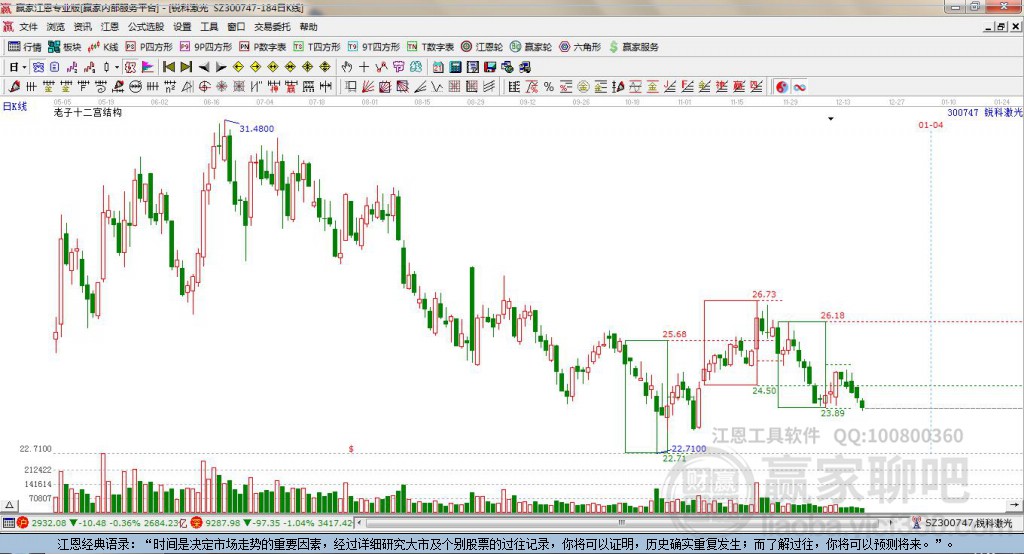Screen dimensions: 1024x554
Task: Select the hand pan tool
Action: tap(346, 67)
